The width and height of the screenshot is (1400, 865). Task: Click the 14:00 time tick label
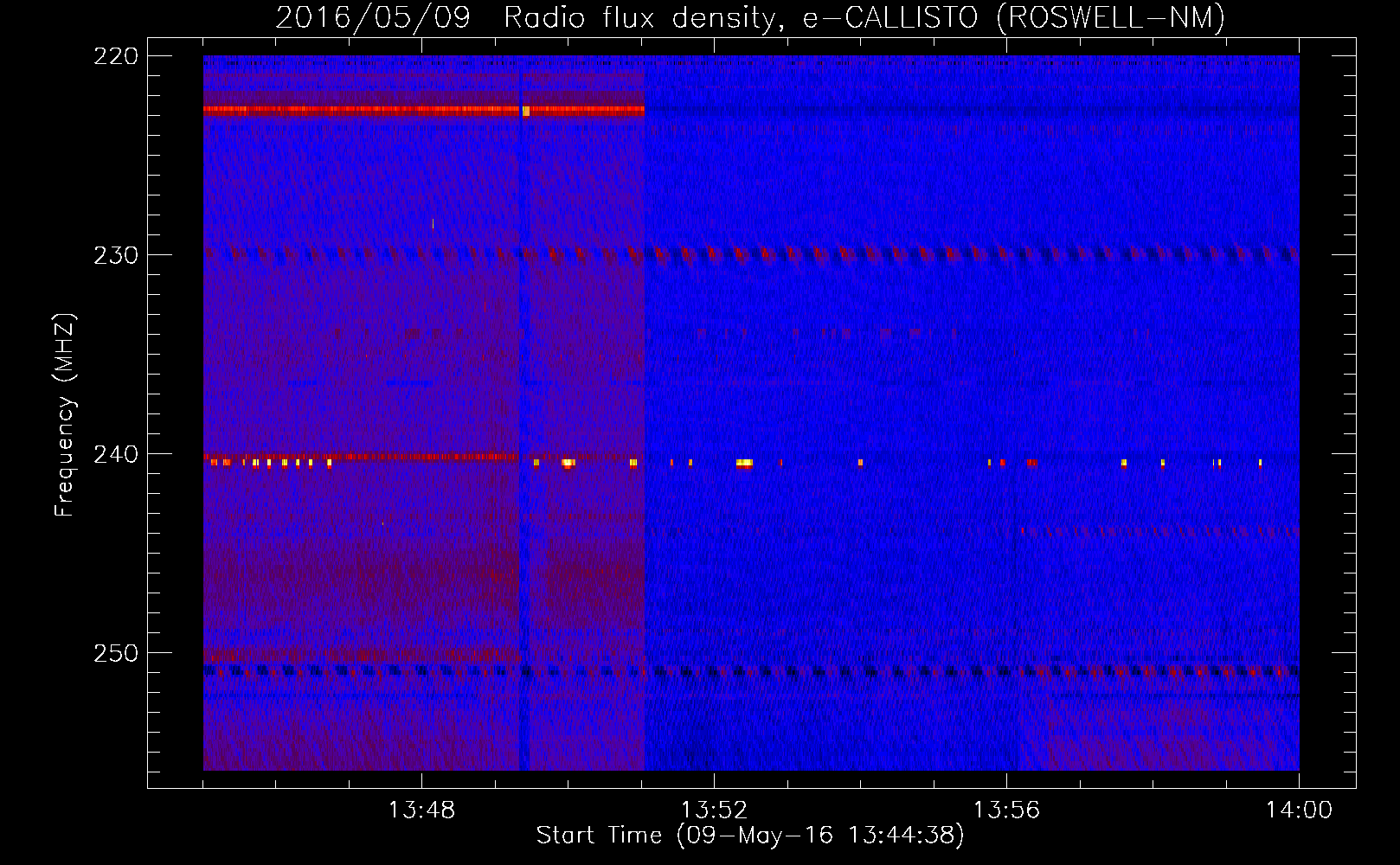(1299, 811)
